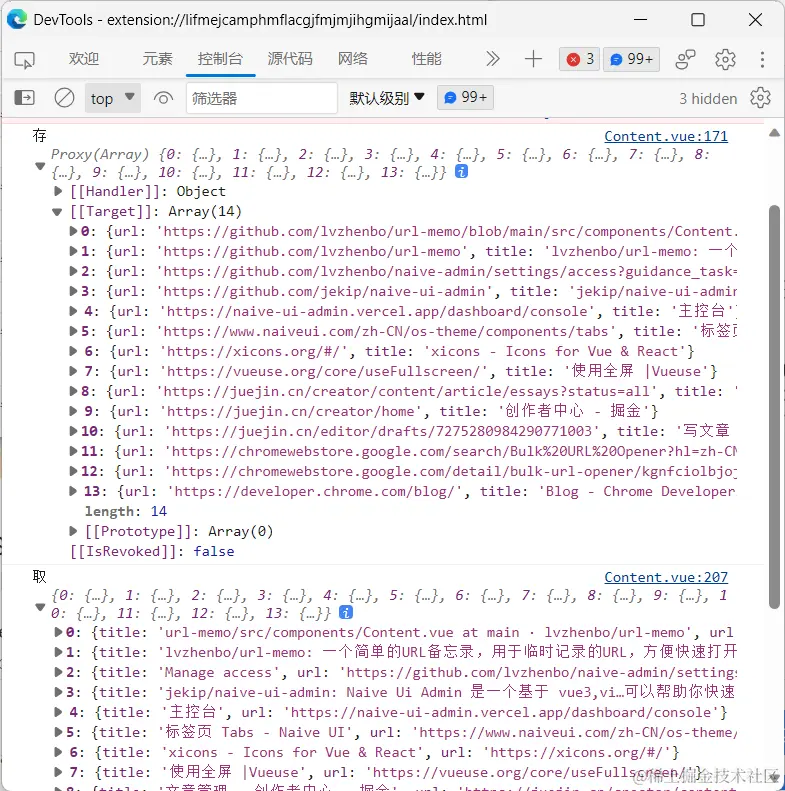Viewport: 785px width, 791px height.
Task: Clear the console with the ban icon
Action: tap(64, 97)
